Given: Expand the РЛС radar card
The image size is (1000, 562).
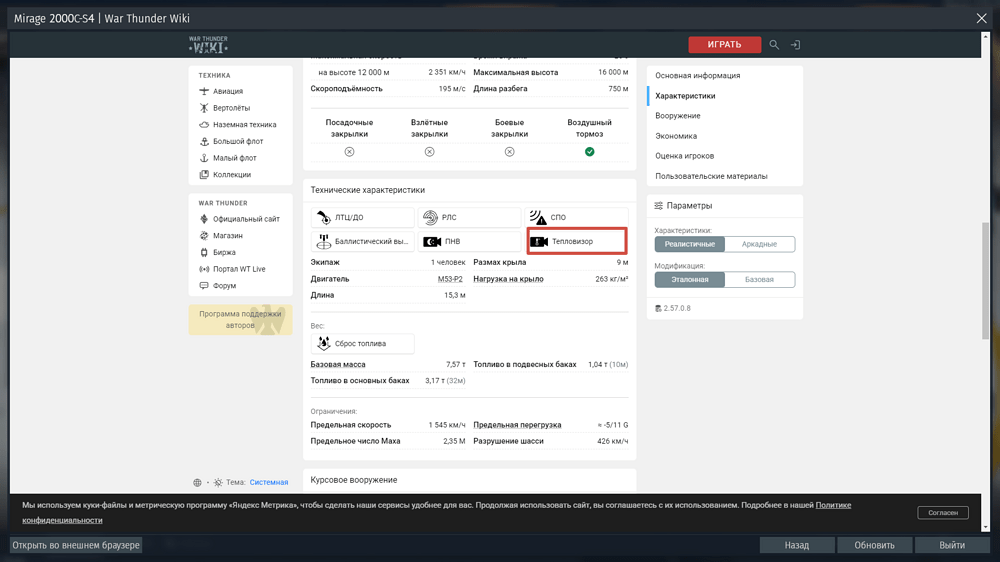Looking at the screenshot, I should tap(469, 218).
